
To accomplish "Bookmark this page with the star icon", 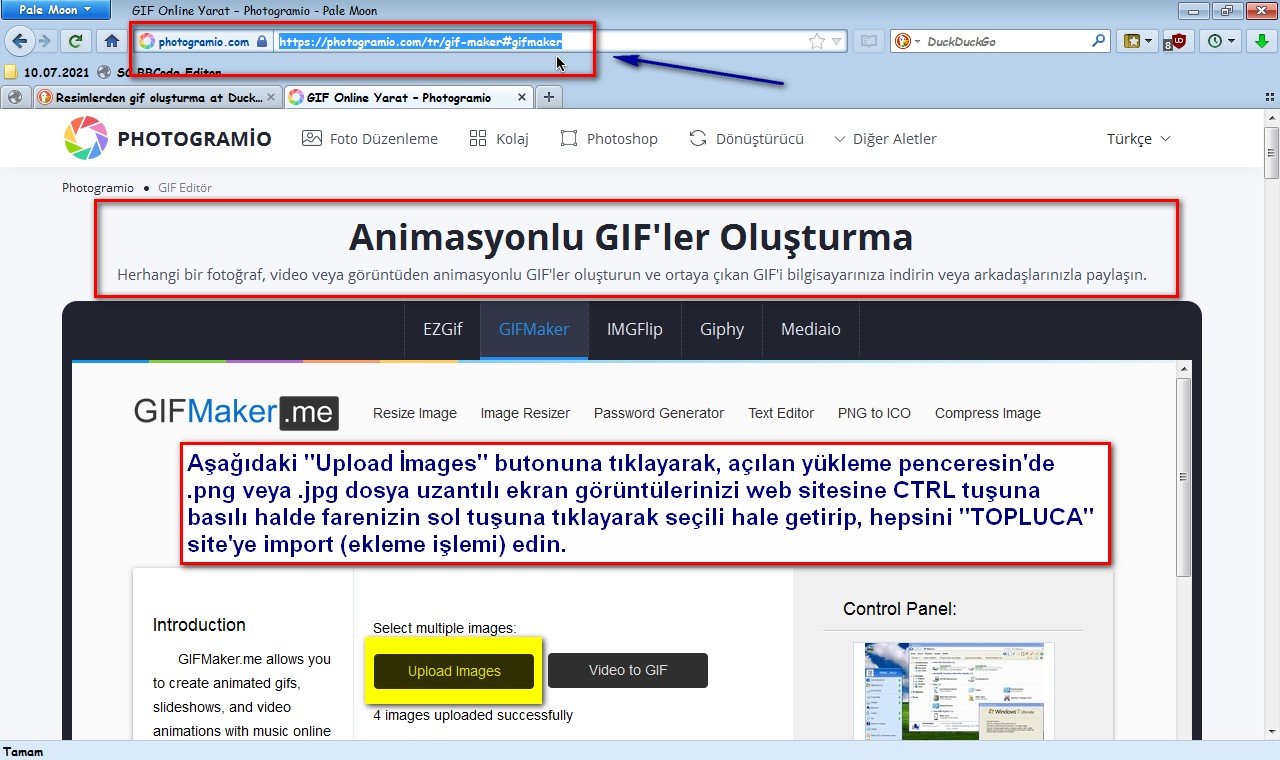I will (x=817, y=41).
